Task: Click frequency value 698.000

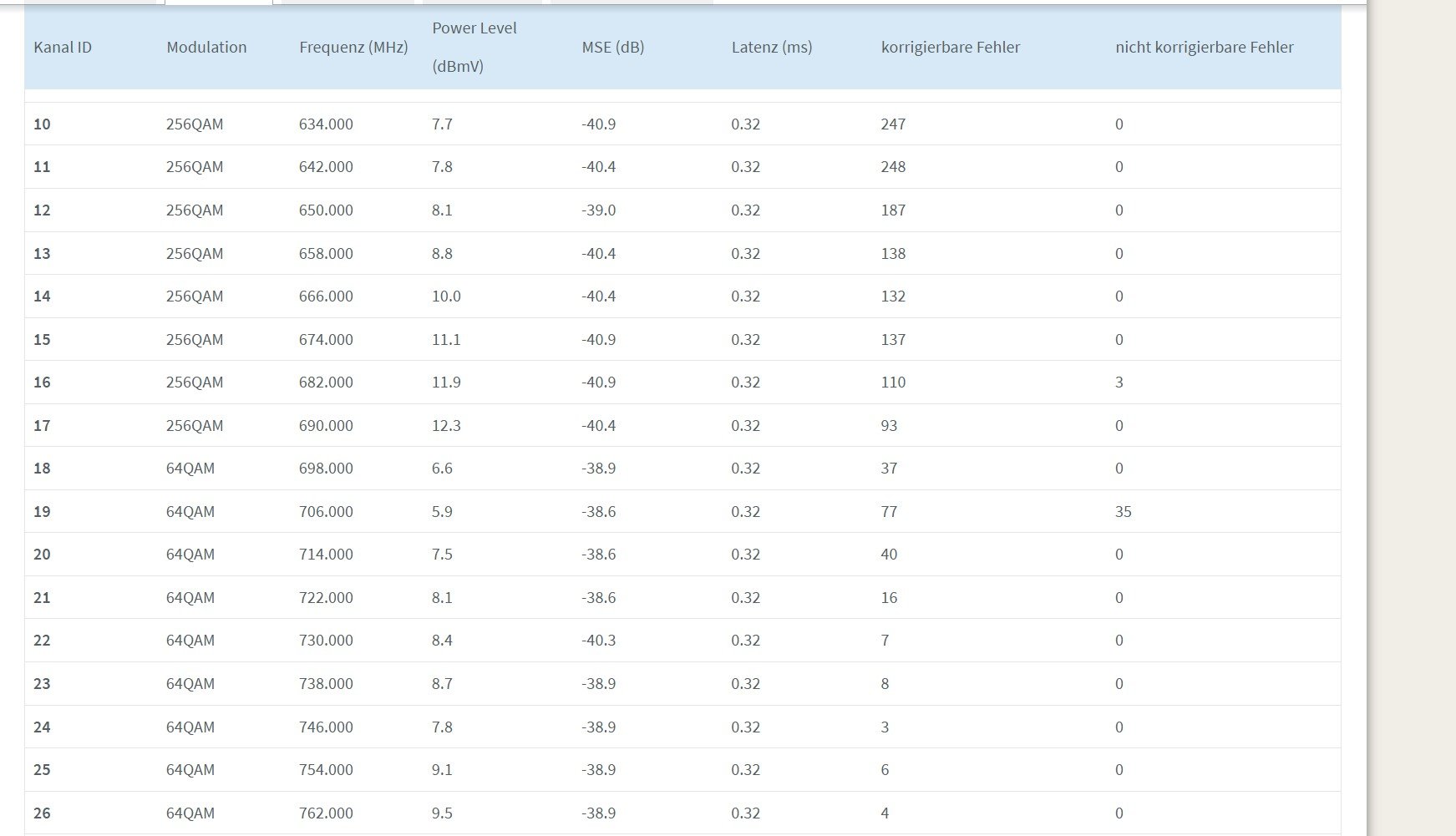Action: (326, 469)
